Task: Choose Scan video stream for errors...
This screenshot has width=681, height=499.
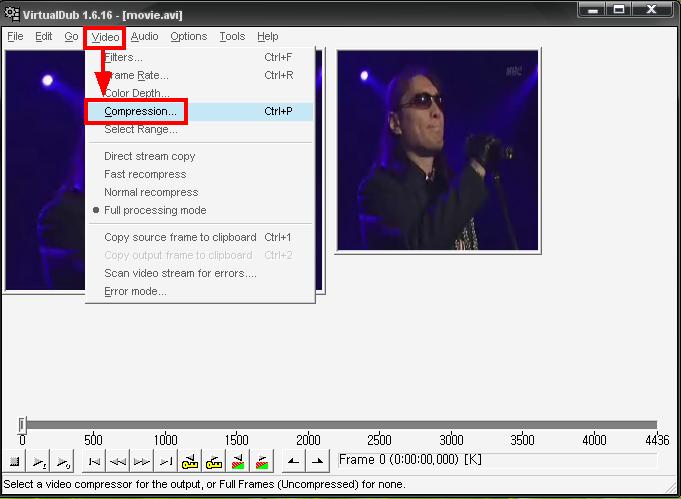Action: coord(200,274)
